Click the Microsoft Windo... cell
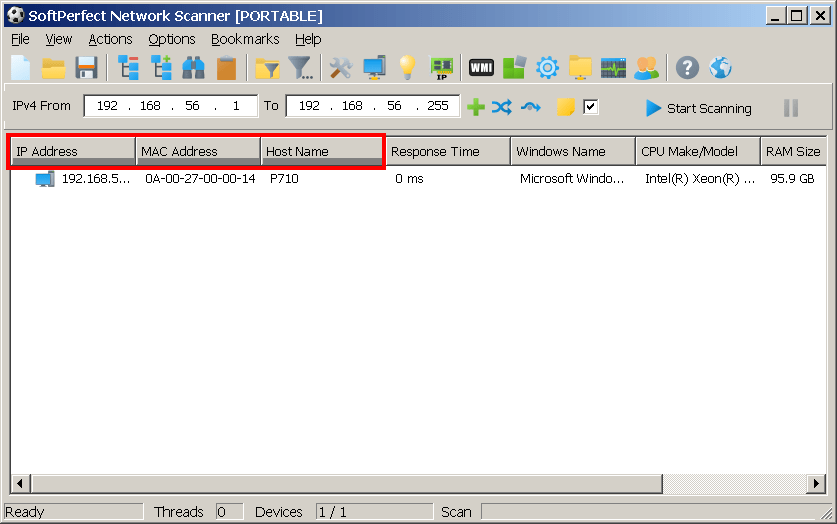 coord(572,179)
